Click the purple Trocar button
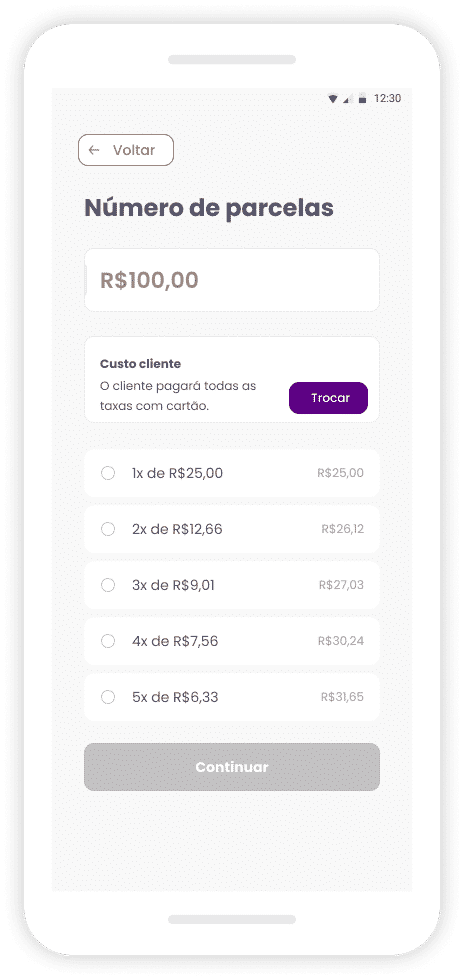Viewport: 464px width, 979px height. [328, 398]
